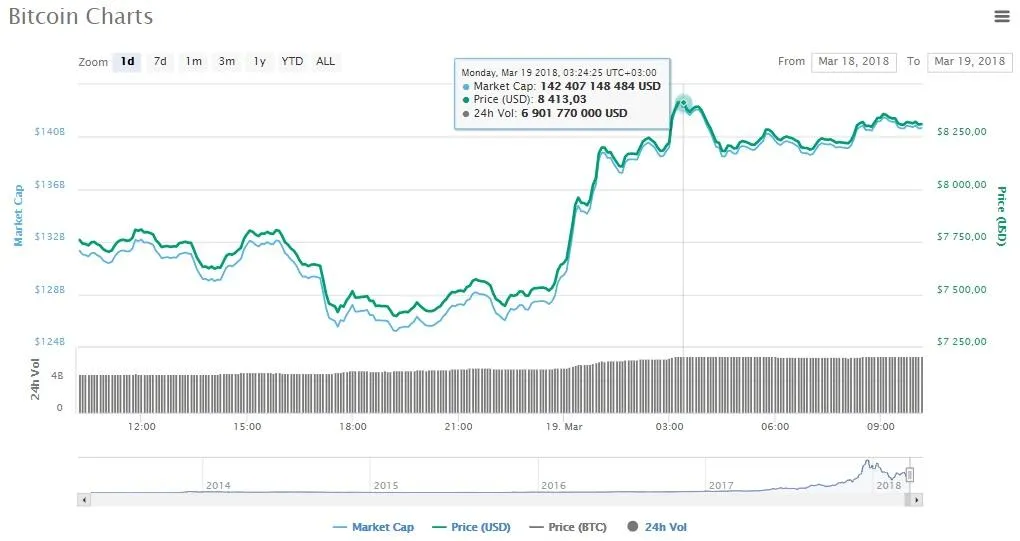Choose the 3m zoom option

[227, 62]
